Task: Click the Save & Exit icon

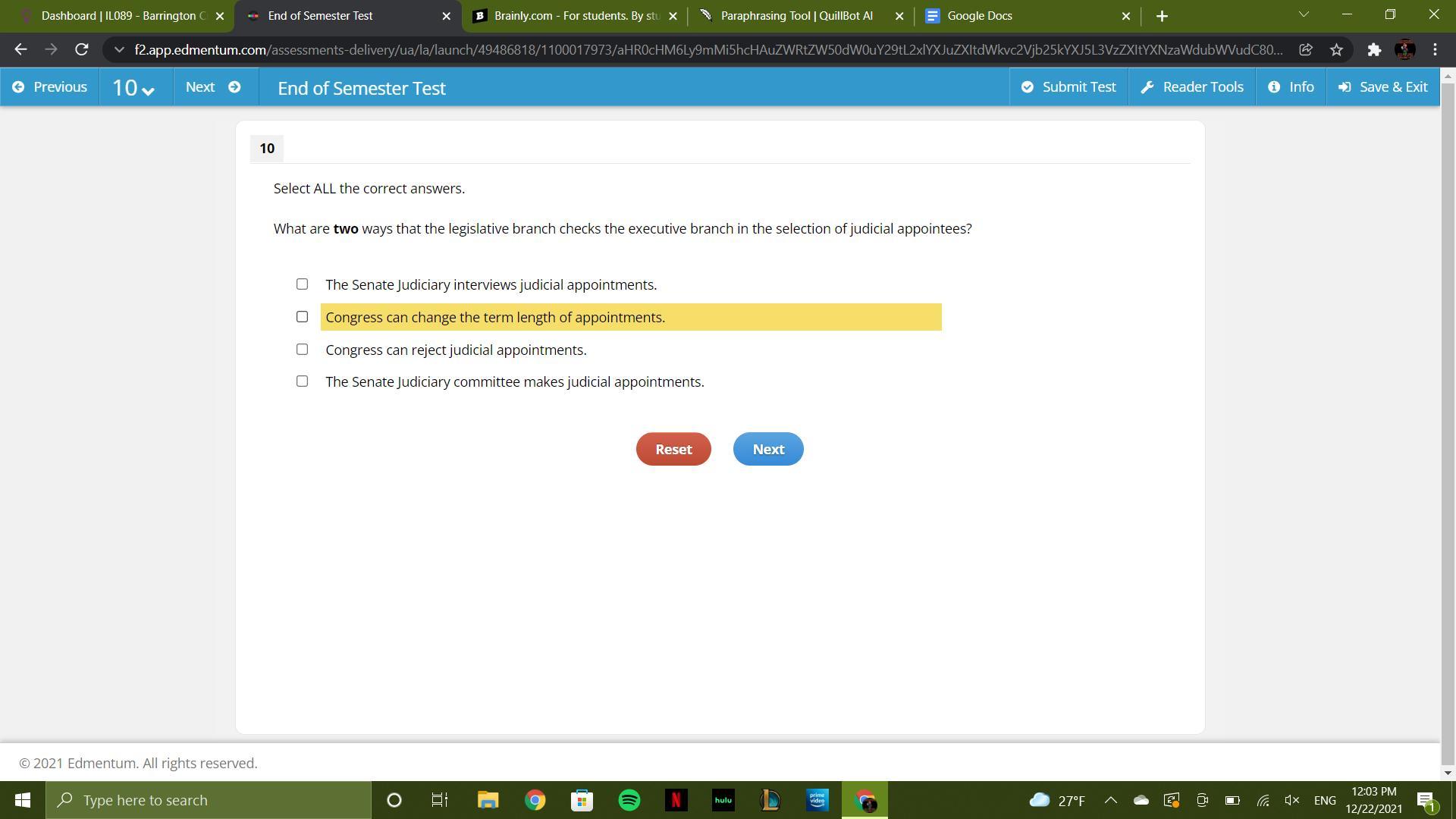Action: coord(1345,87)
